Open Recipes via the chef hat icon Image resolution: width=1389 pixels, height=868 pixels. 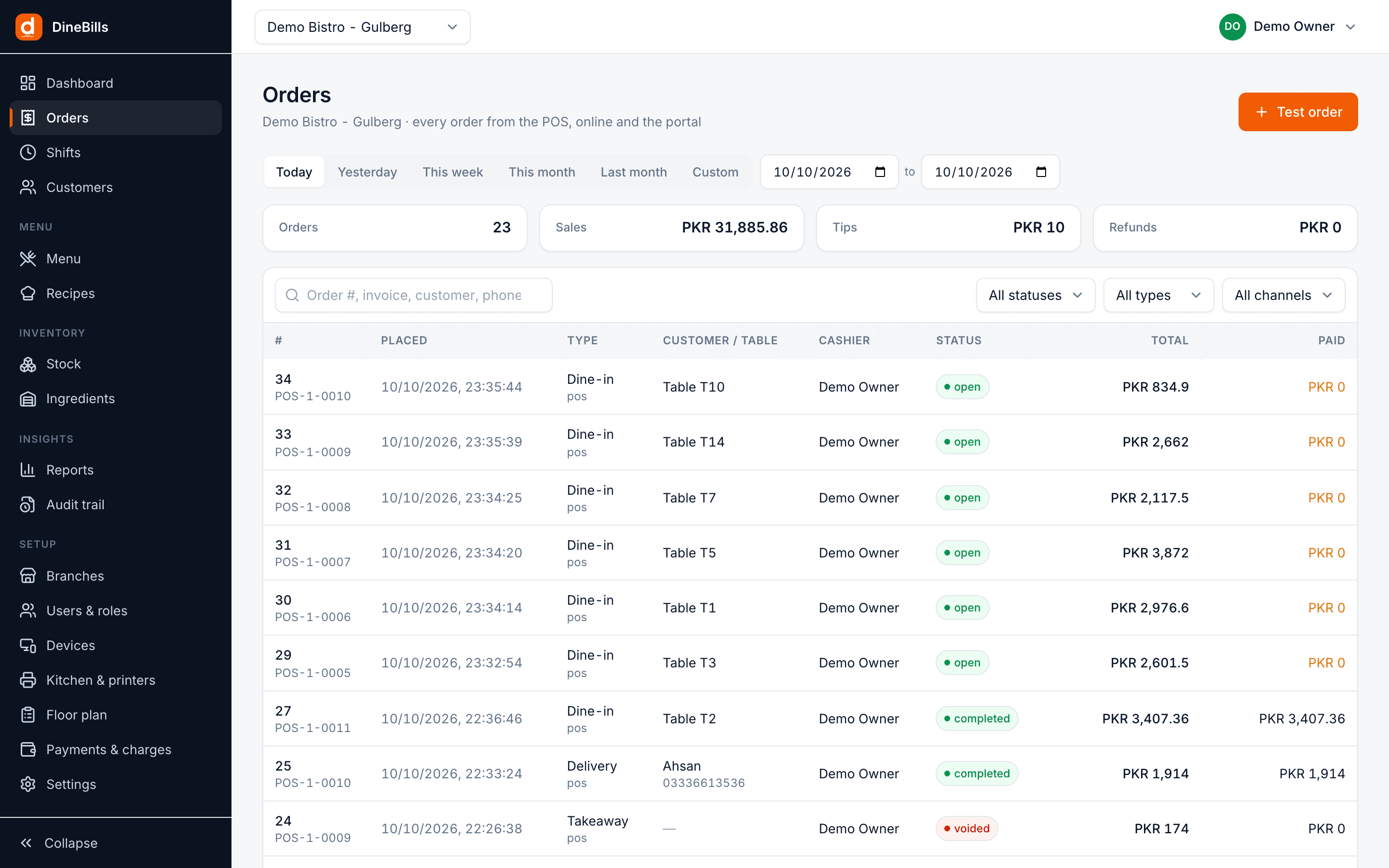28,293
